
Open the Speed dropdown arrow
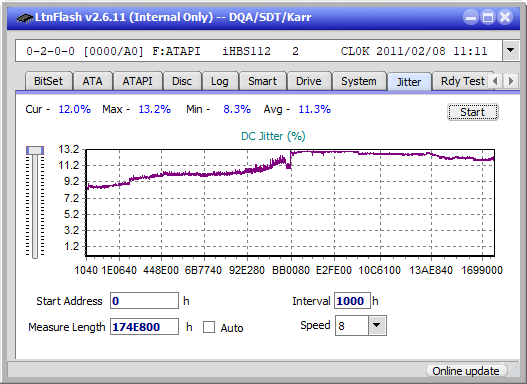click(x=377, y=325)
